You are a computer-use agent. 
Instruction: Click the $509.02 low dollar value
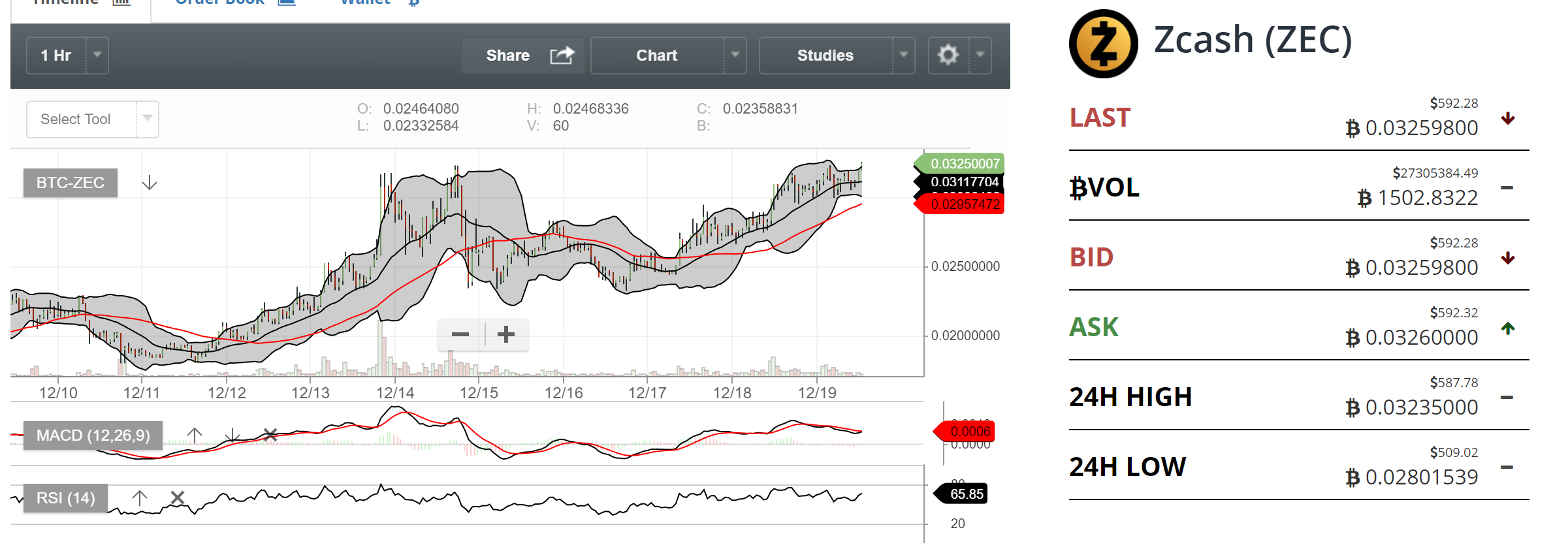click(1454, 452)
